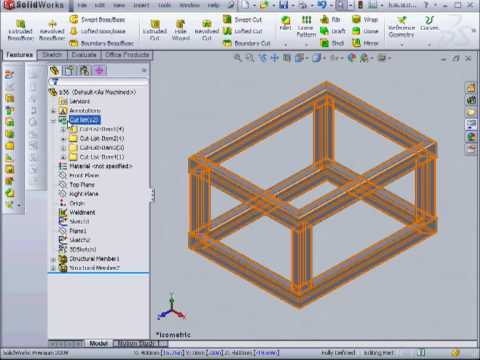
Task: Open the File menu
Action: coord(82,5)
